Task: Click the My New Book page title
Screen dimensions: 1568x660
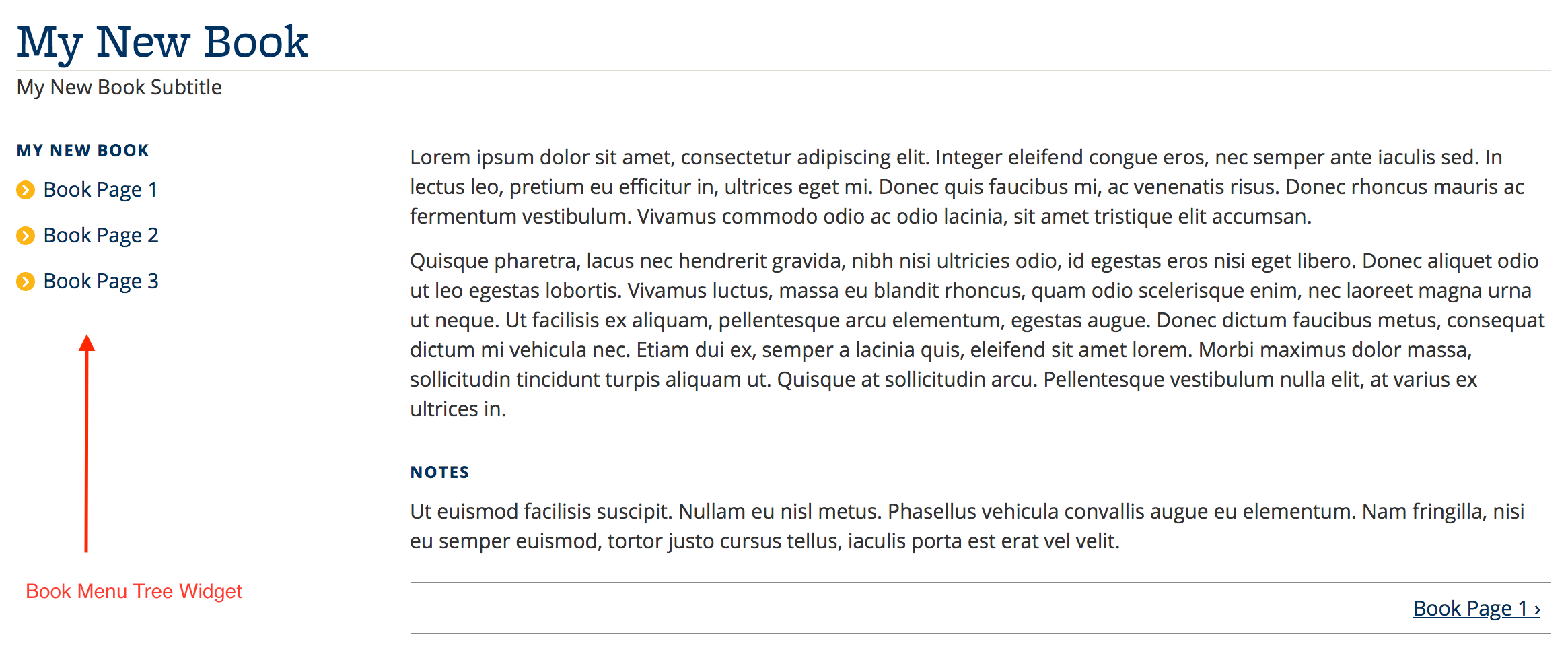Action: (x=162, y=42)
